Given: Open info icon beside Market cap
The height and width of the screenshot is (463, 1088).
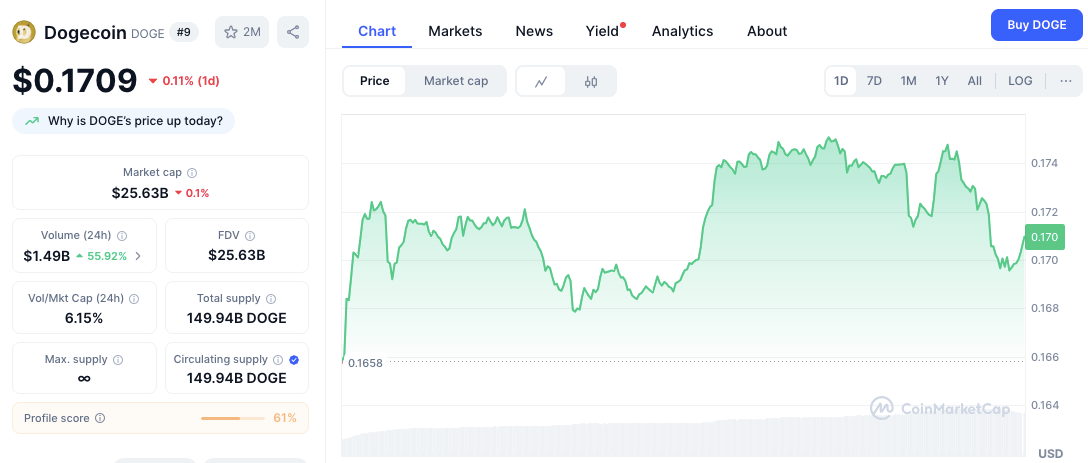Looking at the screenshot, I should coord(192,172).
